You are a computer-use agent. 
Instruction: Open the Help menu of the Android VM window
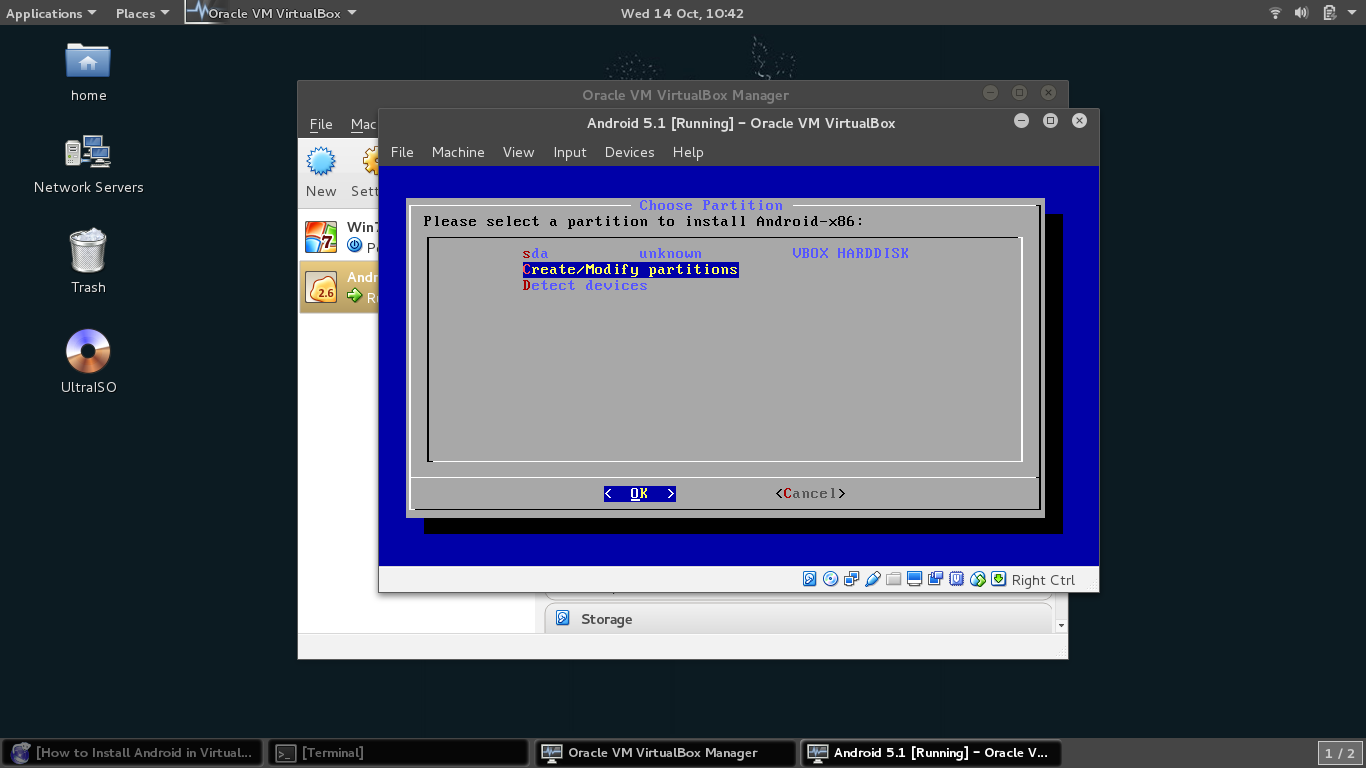688,152
